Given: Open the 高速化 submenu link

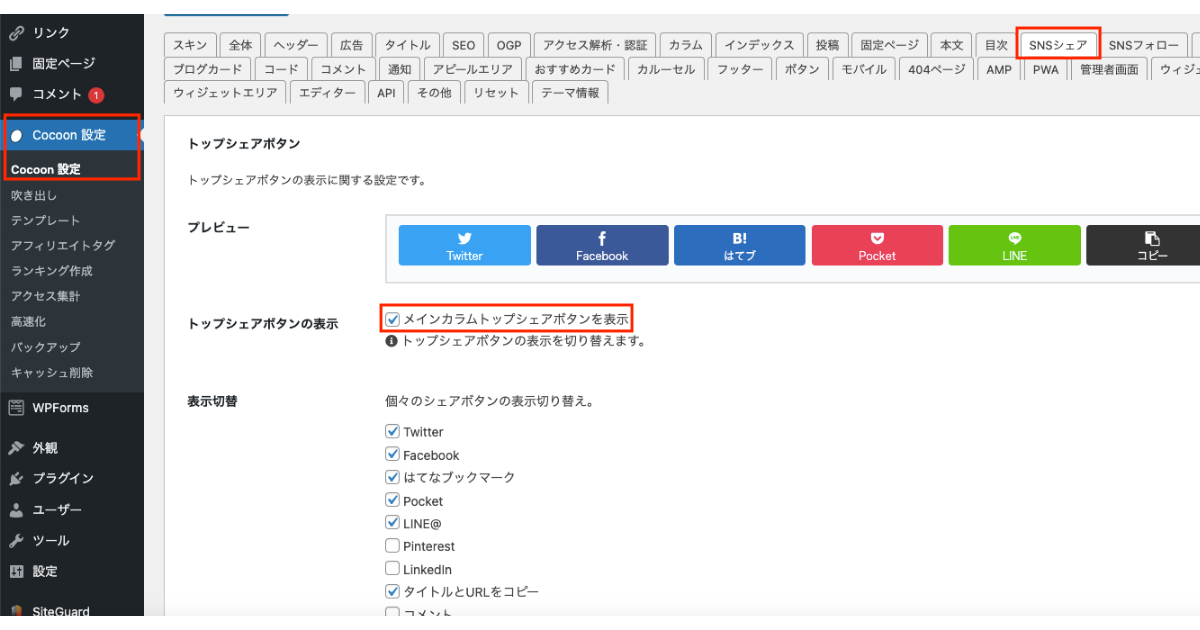Looking at the screenshot, I should [28, 322].
